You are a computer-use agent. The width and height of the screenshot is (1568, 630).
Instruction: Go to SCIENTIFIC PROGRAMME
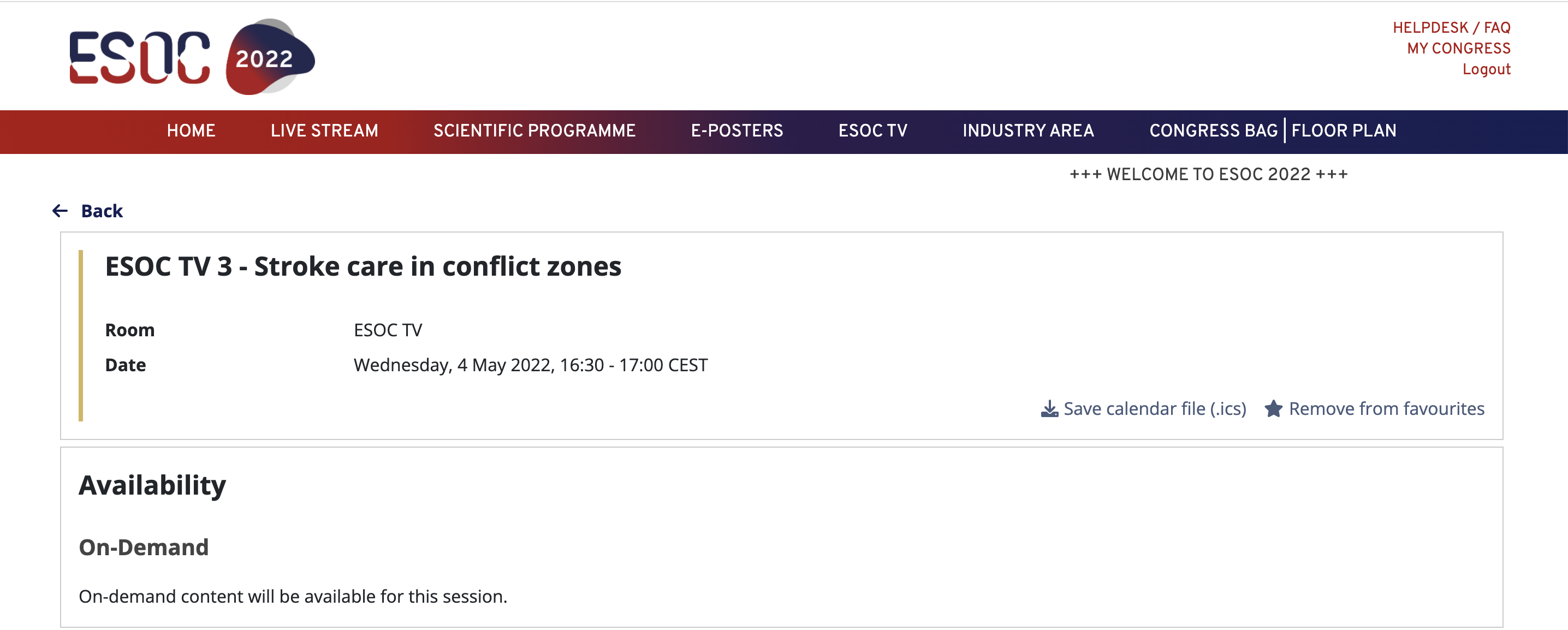click(534, 130)
